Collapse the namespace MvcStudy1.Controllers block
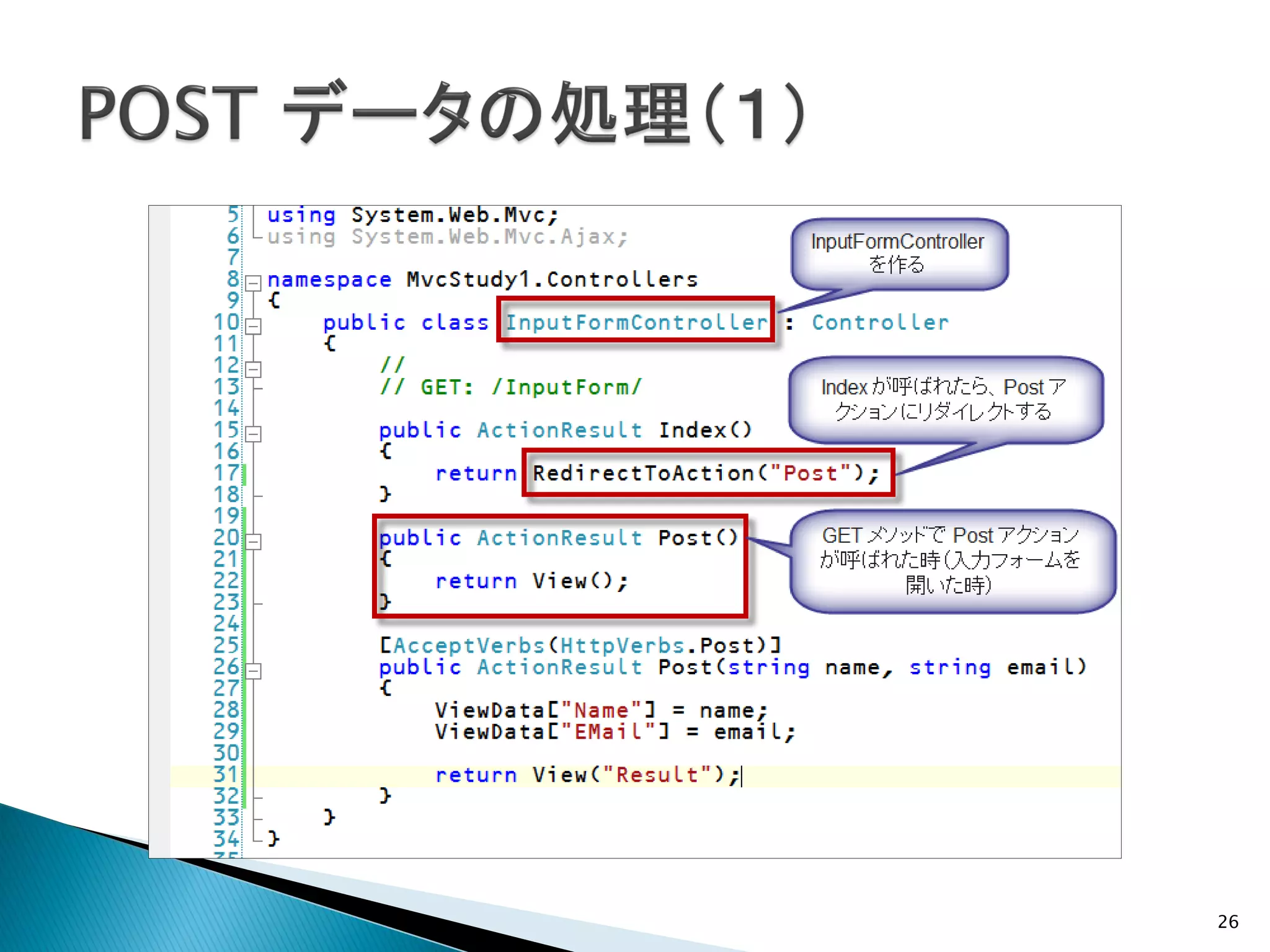The width and height of the screenshot is (1270, 952). [253, 283]
